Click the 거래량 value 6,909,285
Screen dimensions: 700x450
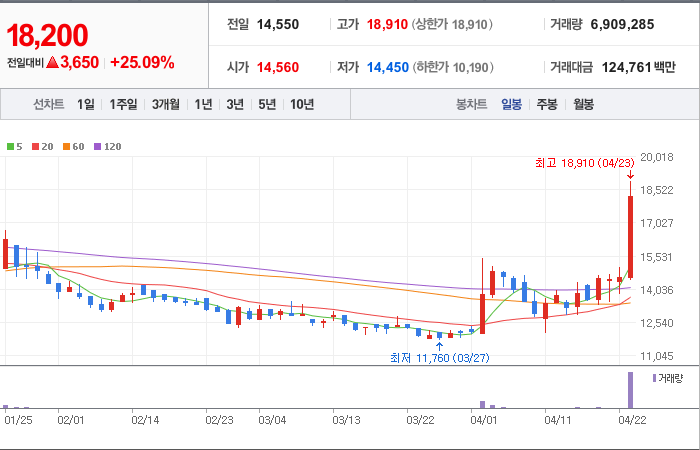[622, 24]
